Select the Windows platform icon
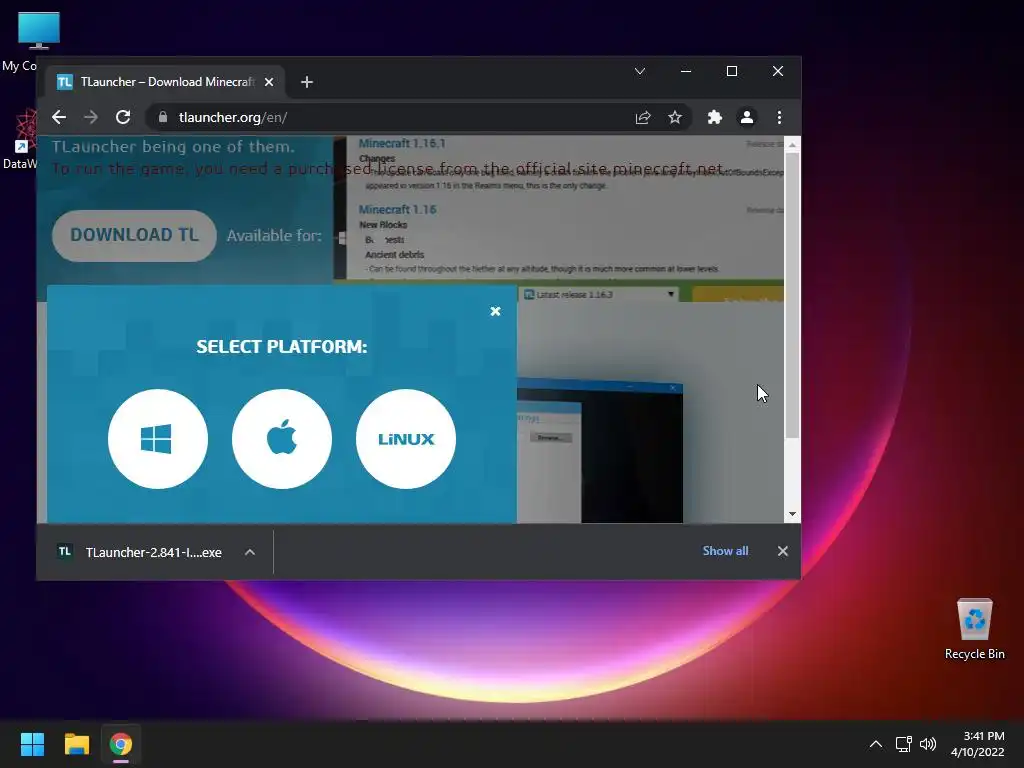Screen dimensions: 1024x768 157,439
